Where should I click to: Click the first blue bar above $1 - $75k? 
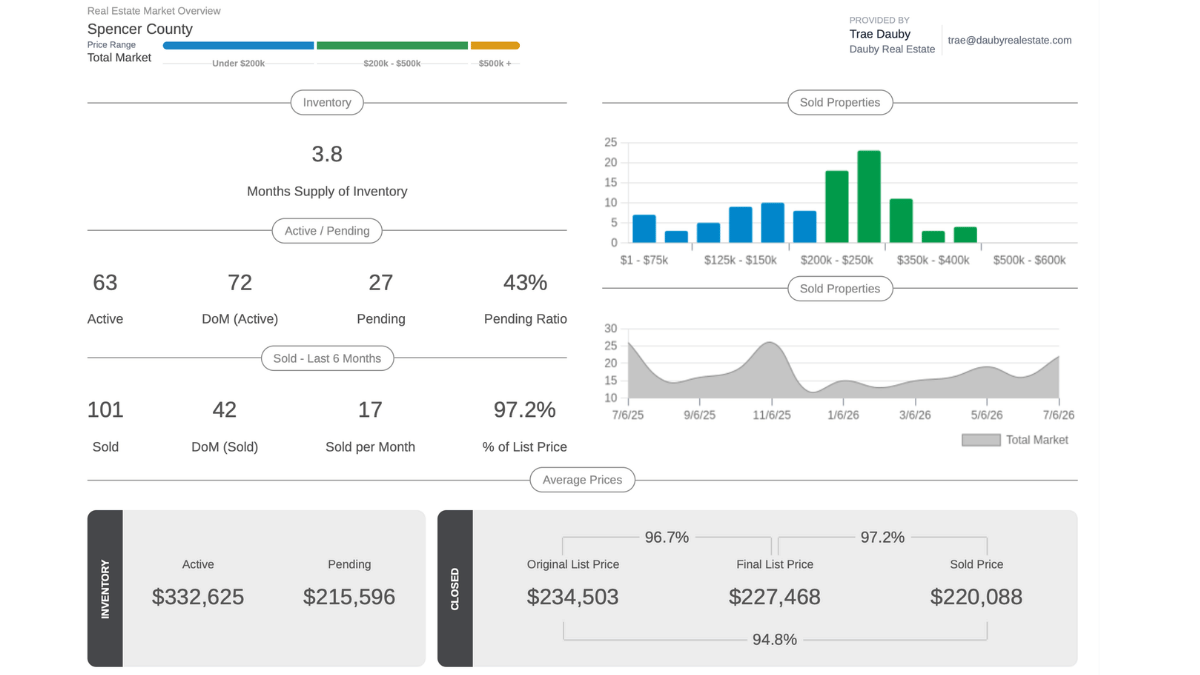coord(644,229)
